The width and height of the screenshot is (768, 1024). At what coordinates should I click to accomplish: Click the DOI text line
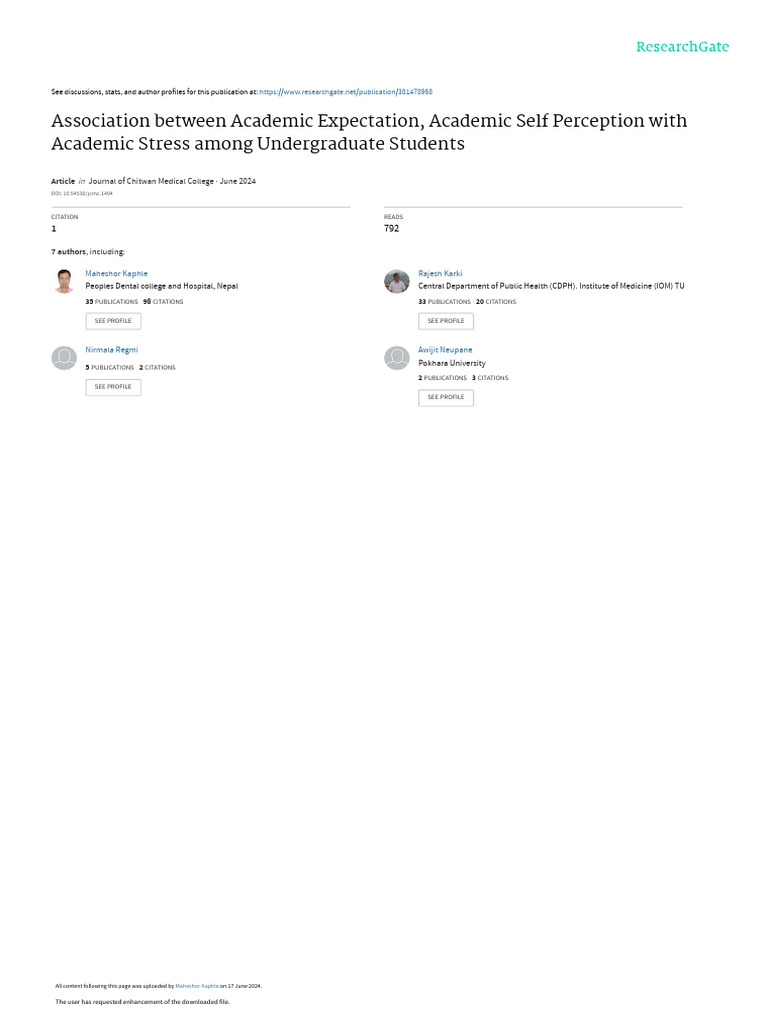(82, 193)
